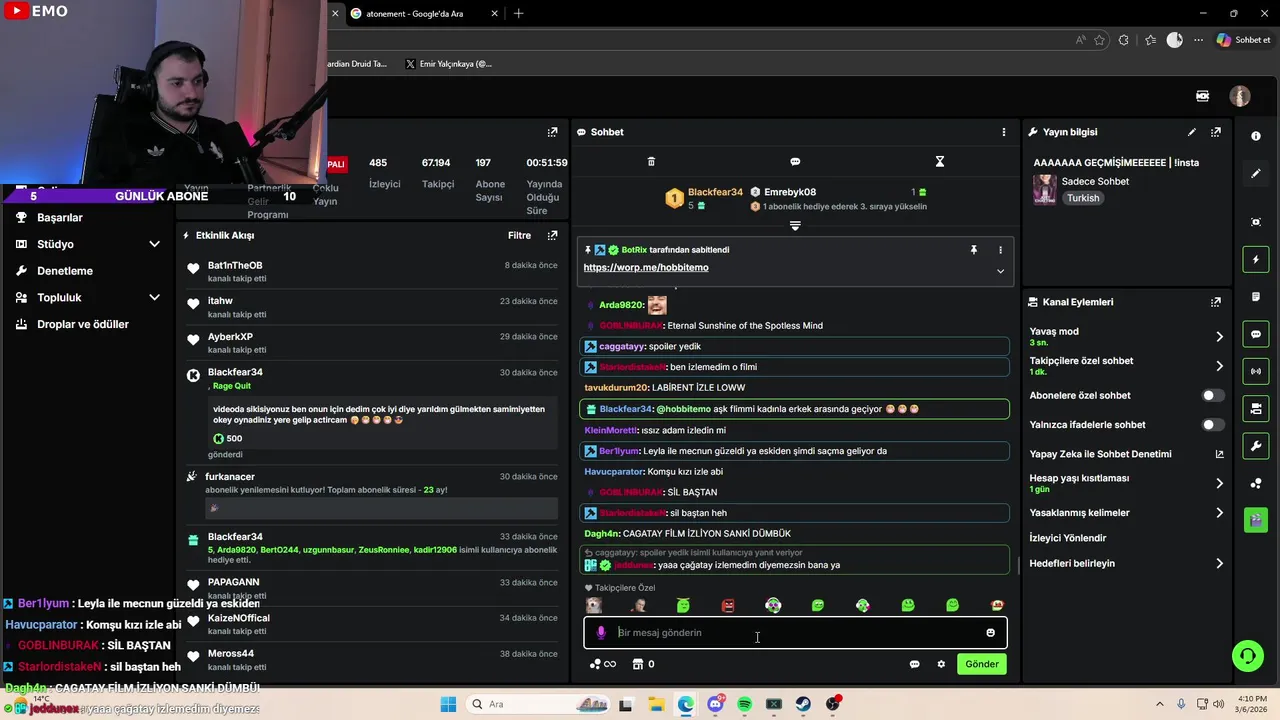
Task: Click the speech bubble icon under Sohbet title
Action: (x=795, y=161)
